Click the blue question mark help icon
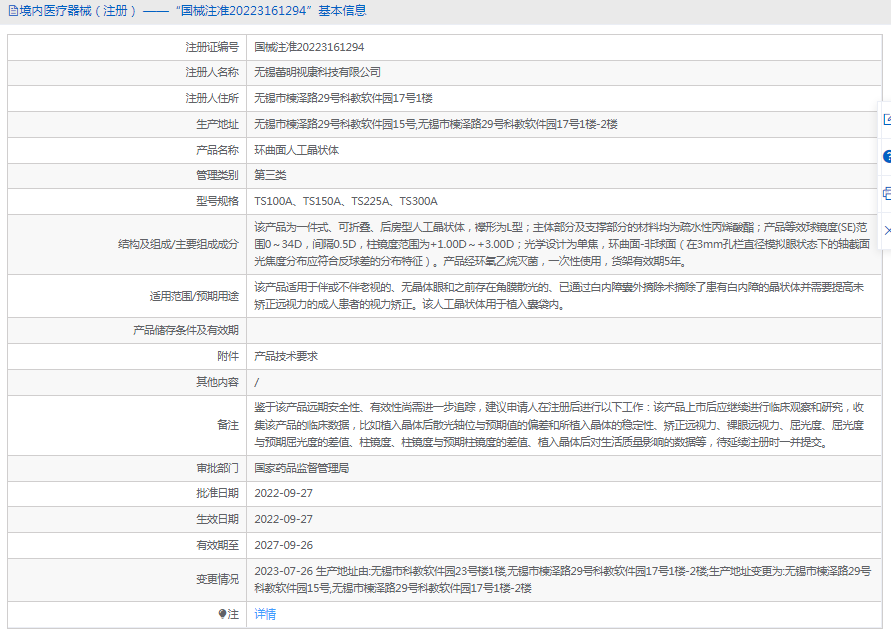This screenshot has height=633, width=891. (x=887, y=156)
